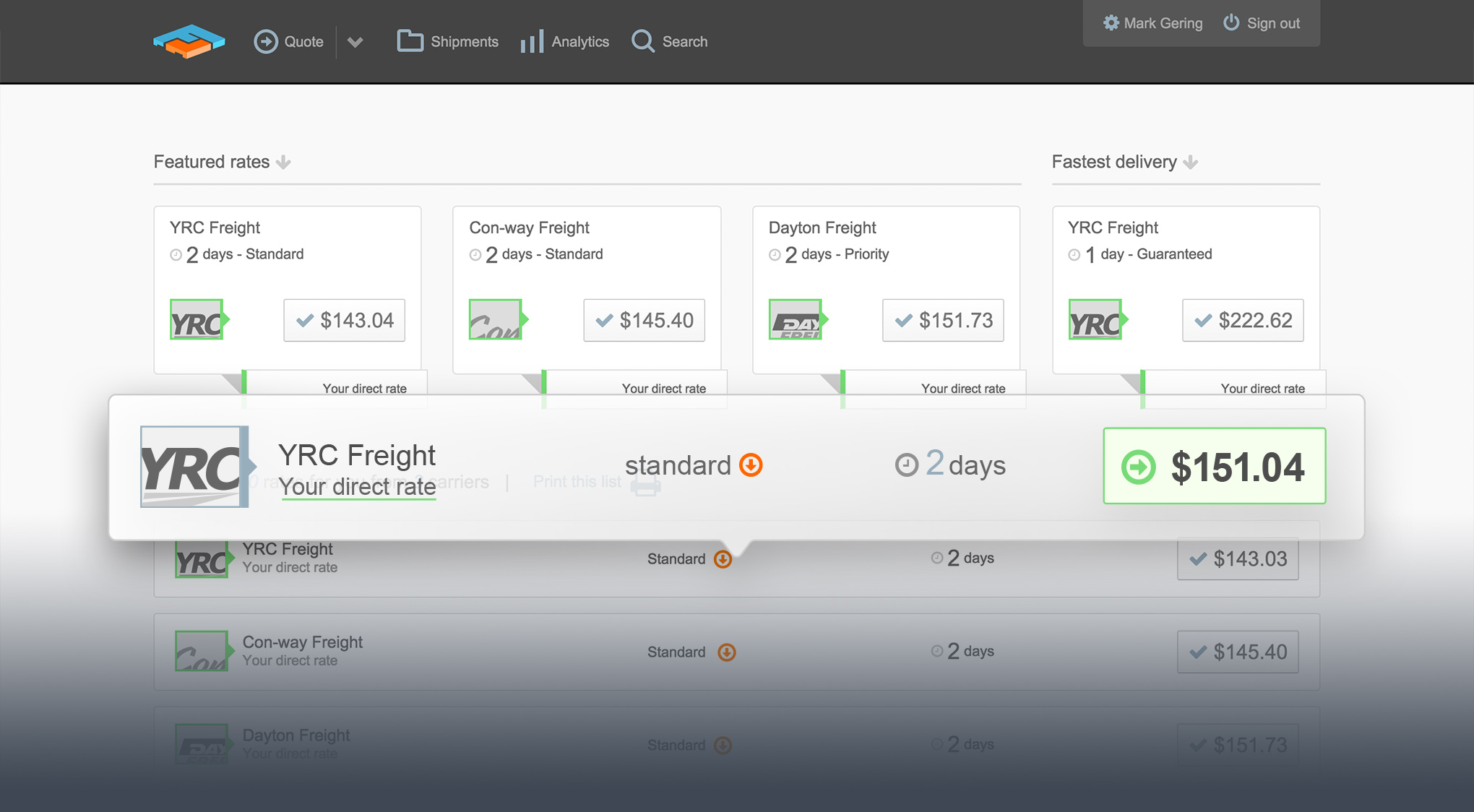The height and width of the screenshot is (812, 1474).
Task: Click the Mark Gering settings link
Action: point(1155,22)
